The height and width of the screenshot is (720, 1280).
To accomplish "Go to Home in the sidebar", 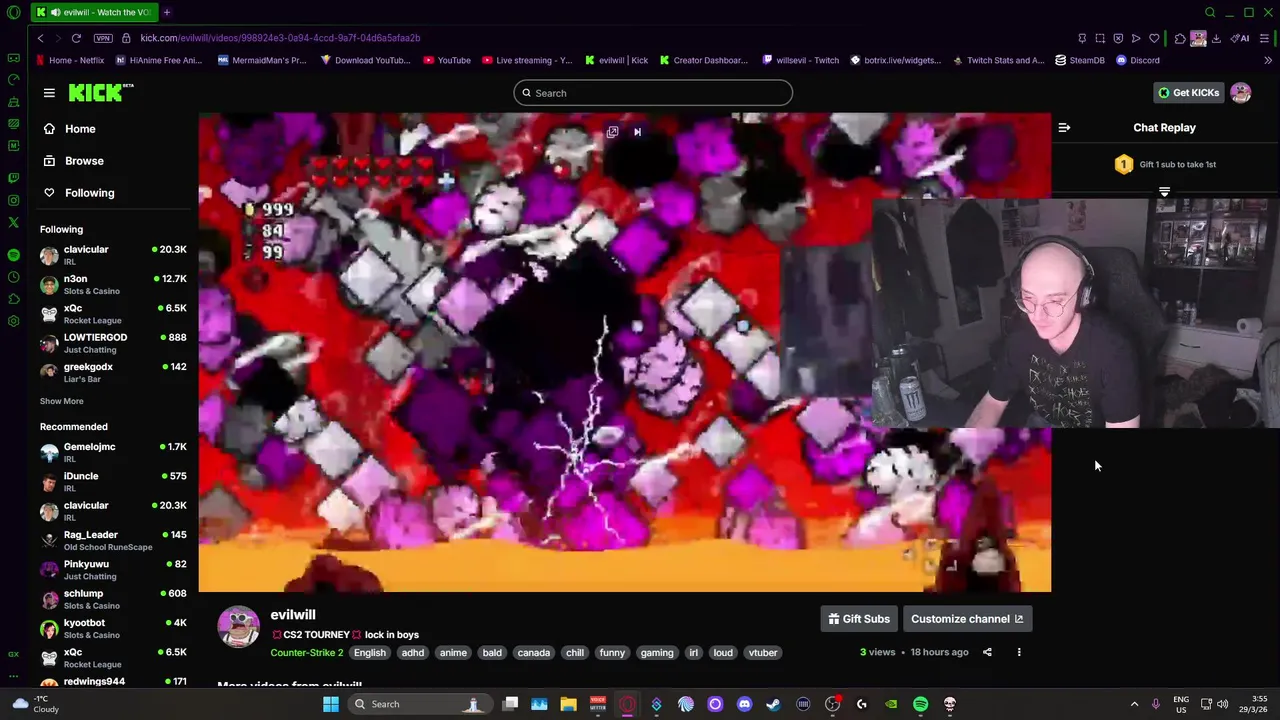I will click(x=80, y=129).
